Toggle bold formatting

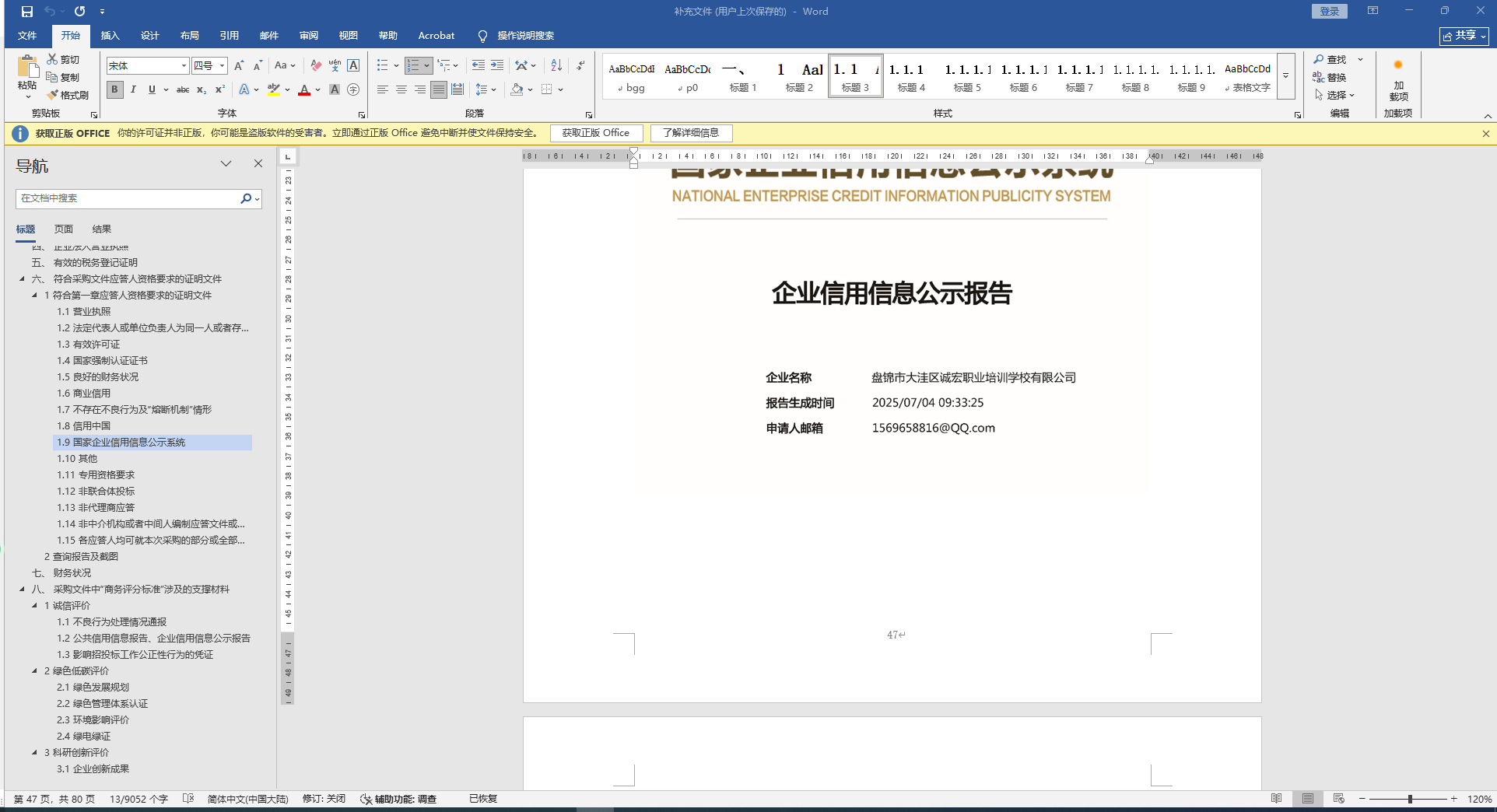coord(114,89)
